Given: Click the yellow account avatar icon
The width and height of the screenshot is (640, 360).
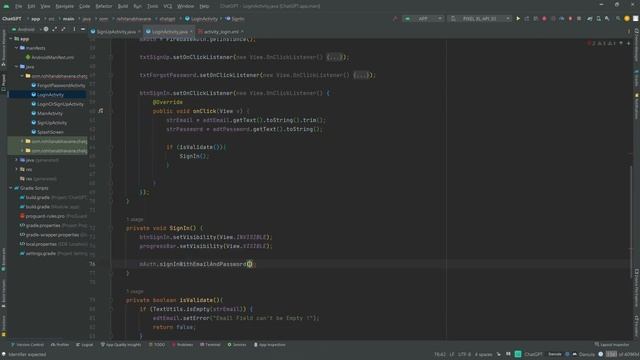Looking at the screenshot, I should coord(627,19).
